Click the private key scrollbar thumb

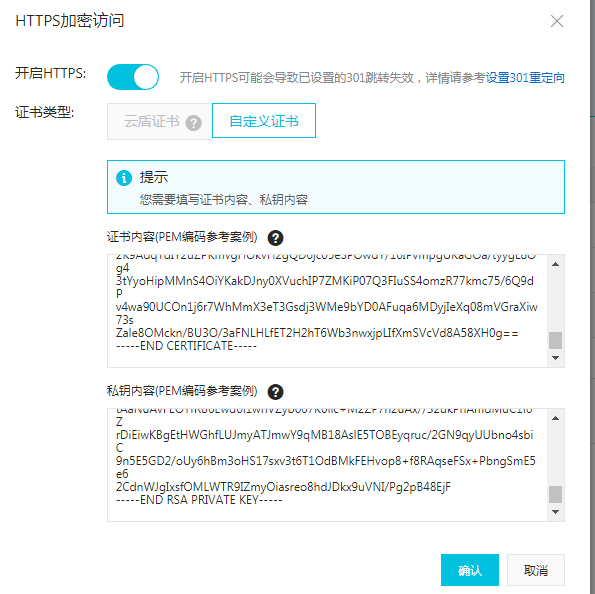point(556,494)
